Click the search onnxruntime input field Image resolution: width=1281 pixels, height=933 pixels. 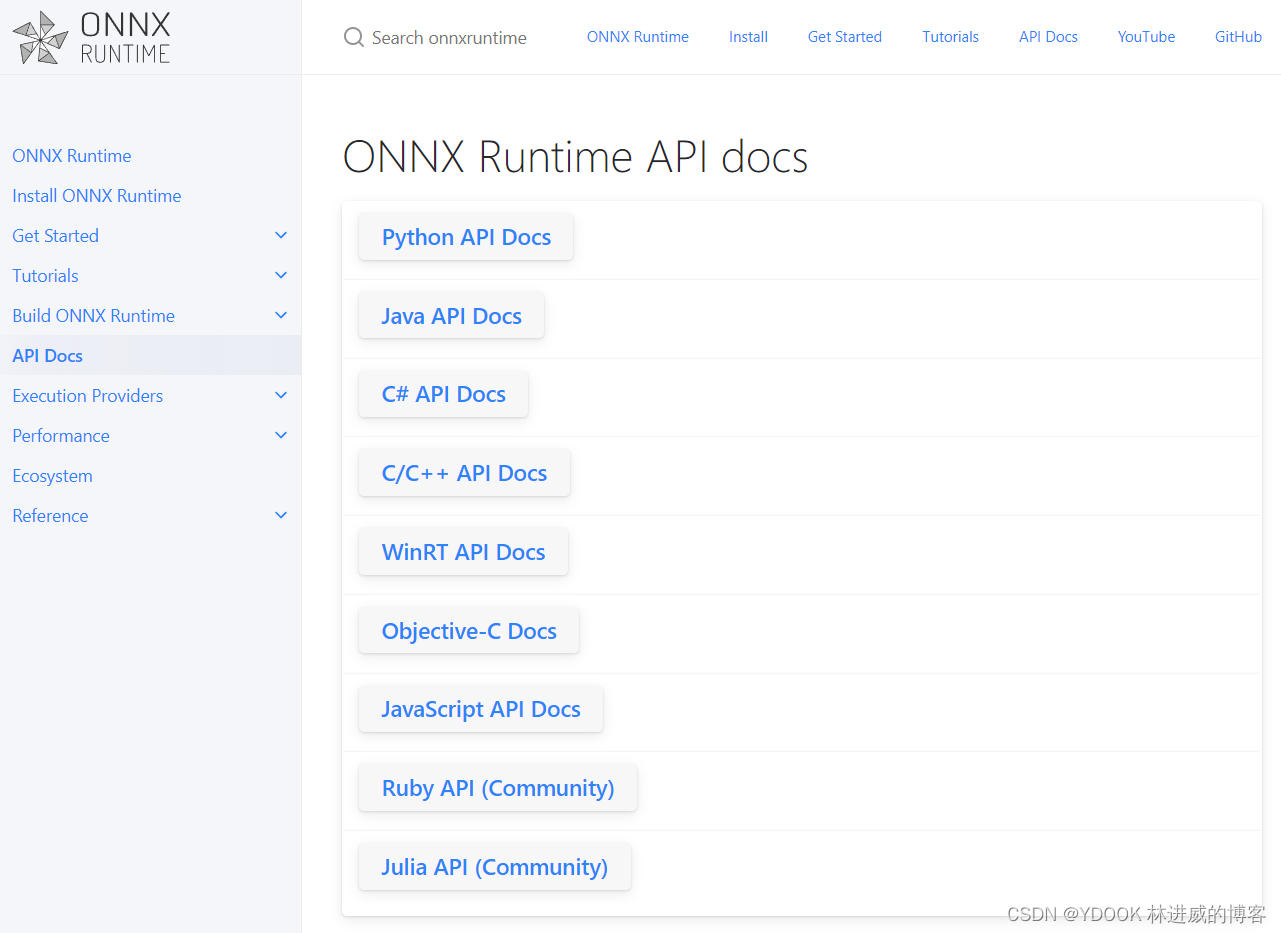[449, 37]
